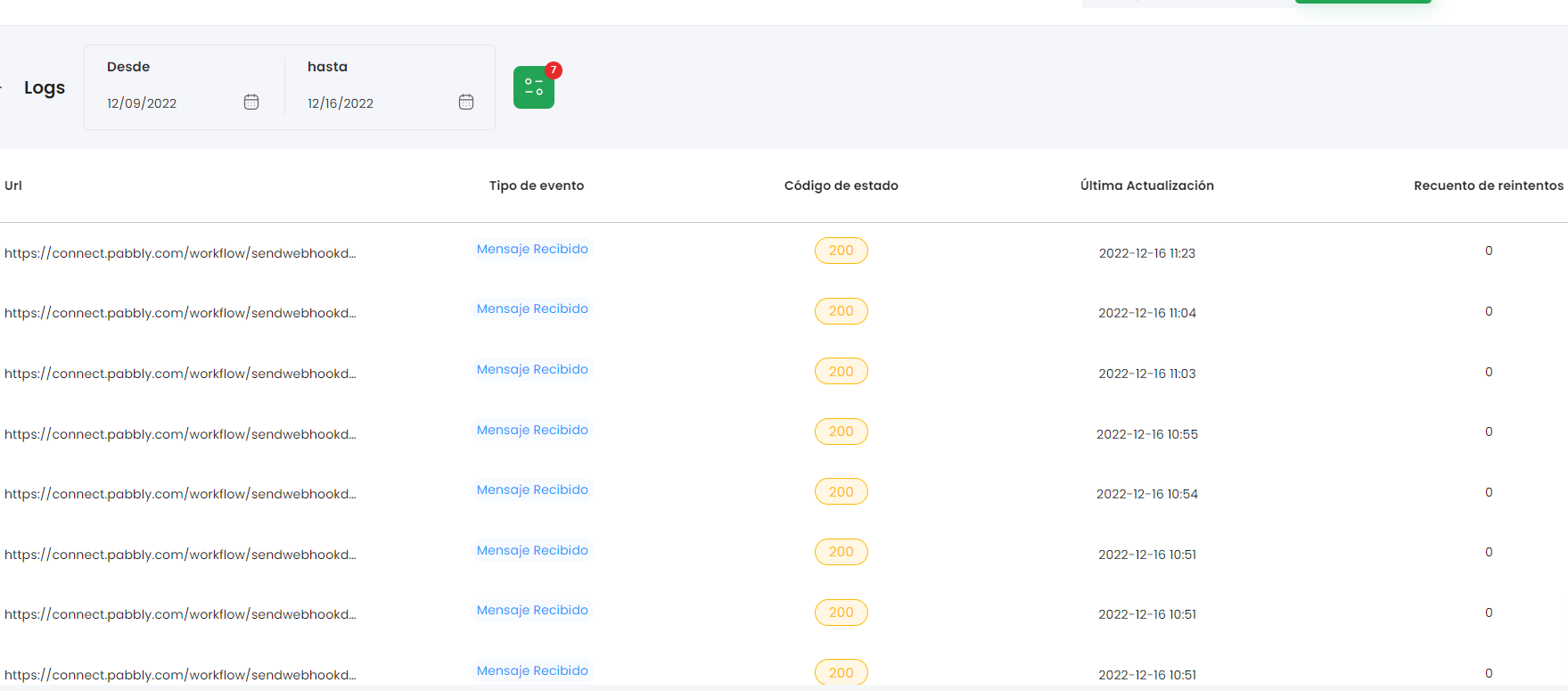Click 200 status badge in 11:23 row
Image resolution: width=1568 pixels, height=691 pixels.
(841, 251)
